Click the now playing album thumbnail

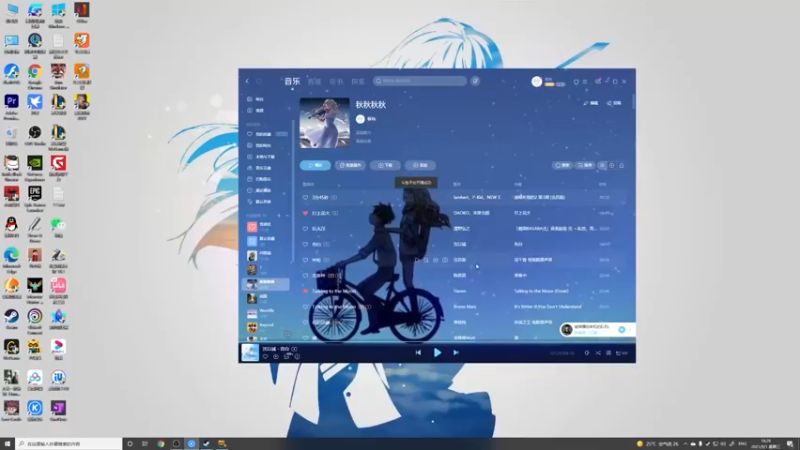coord(250,353)
